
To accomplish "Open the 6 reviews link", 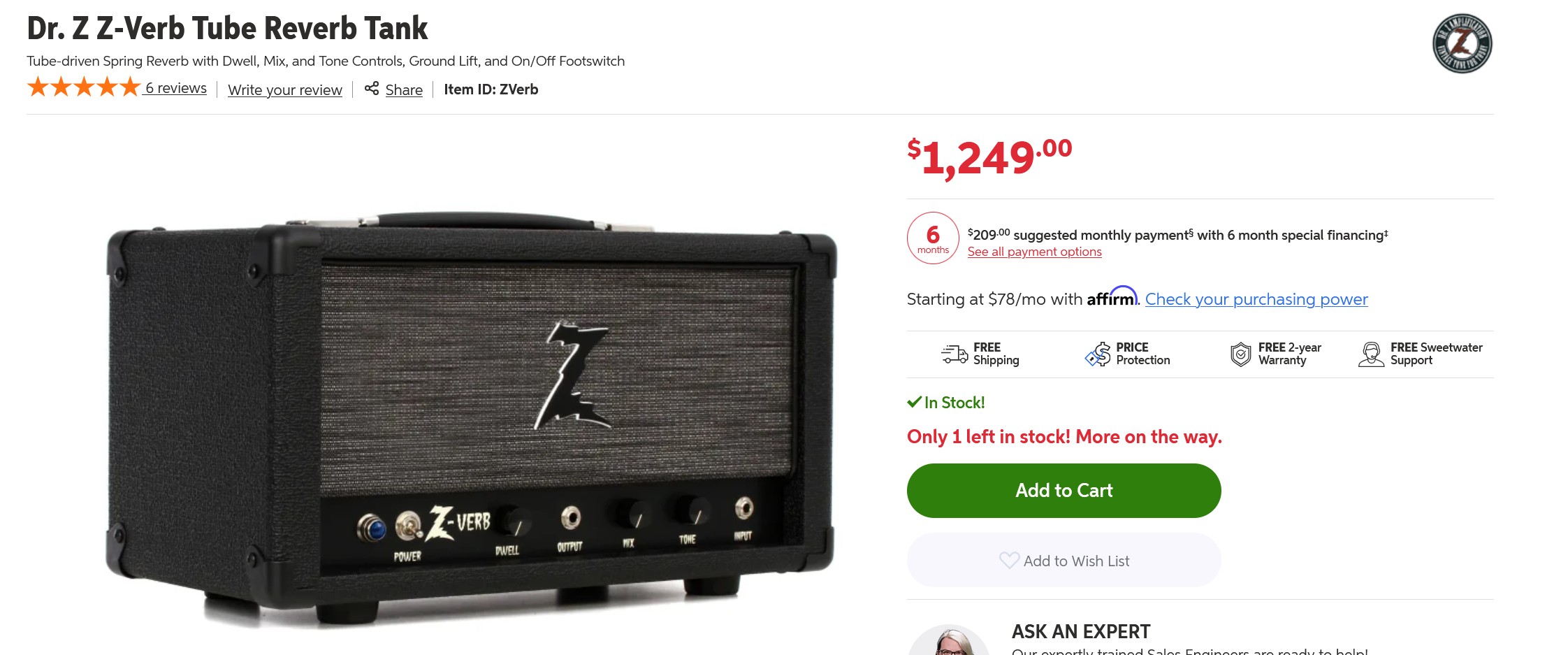I will tap(176, 88).
